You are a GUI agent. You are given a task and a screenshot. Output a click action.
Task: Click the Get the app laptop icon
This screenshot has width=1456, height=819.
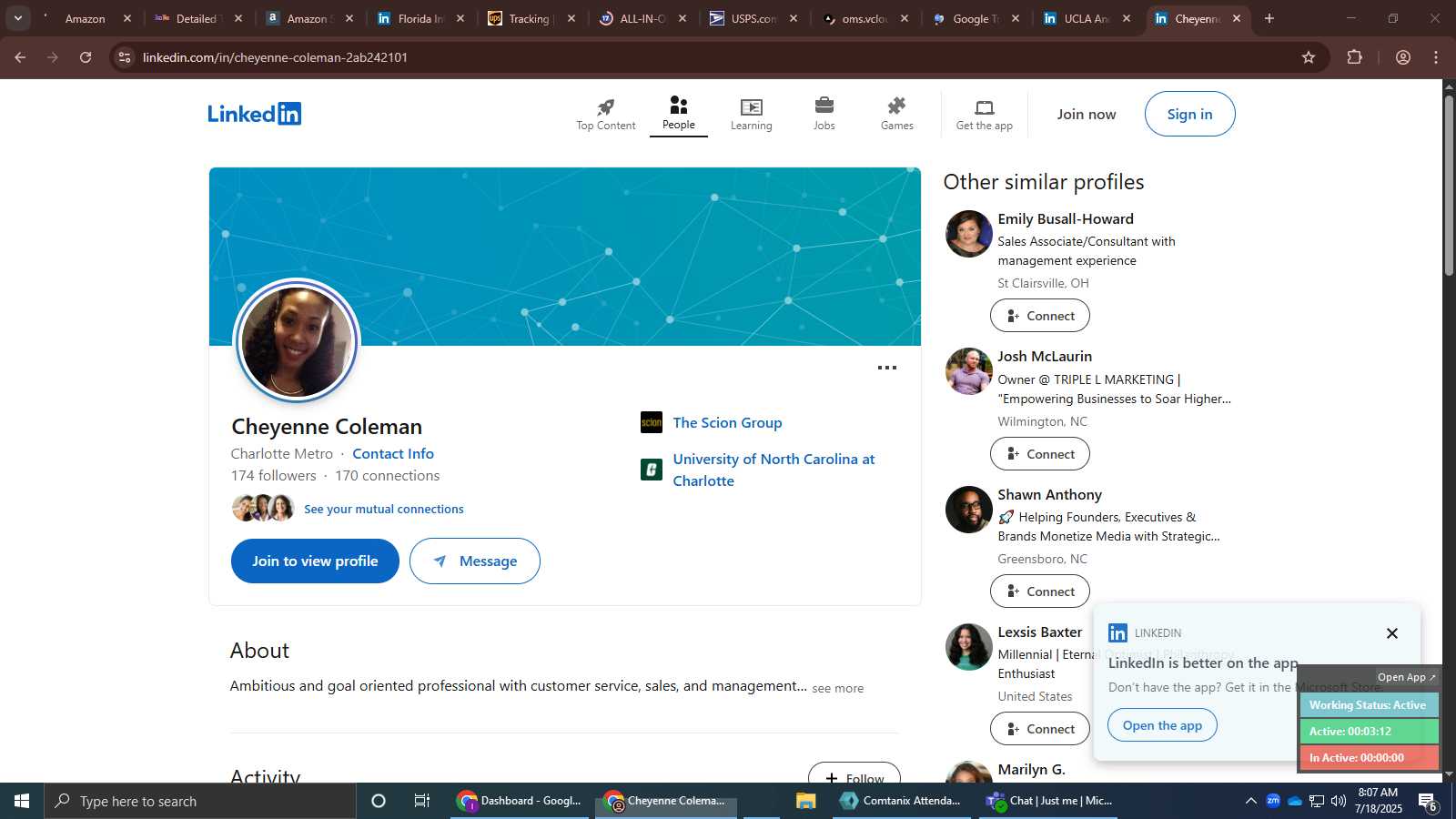(985, 107)
